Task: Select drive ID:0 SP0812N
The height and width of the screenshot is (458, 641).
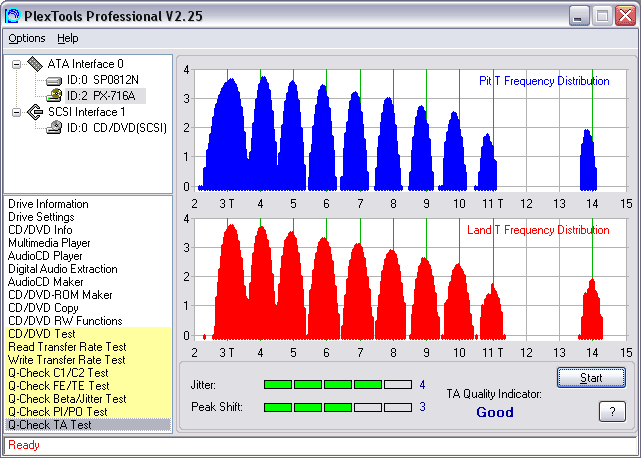Action: coord(103,80)
